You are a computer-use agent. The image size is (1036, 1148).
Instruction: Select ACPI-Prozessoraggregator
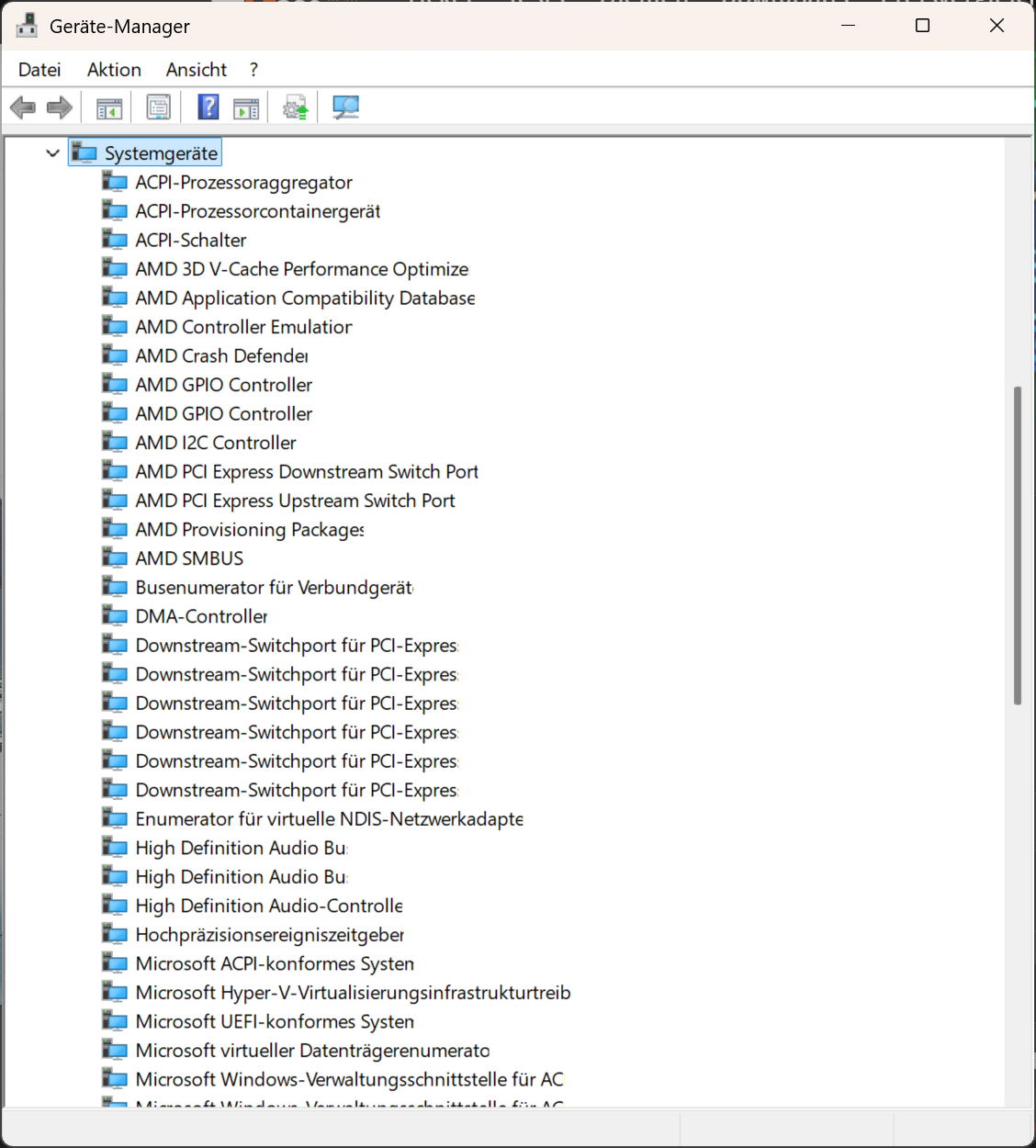[244, 183]
